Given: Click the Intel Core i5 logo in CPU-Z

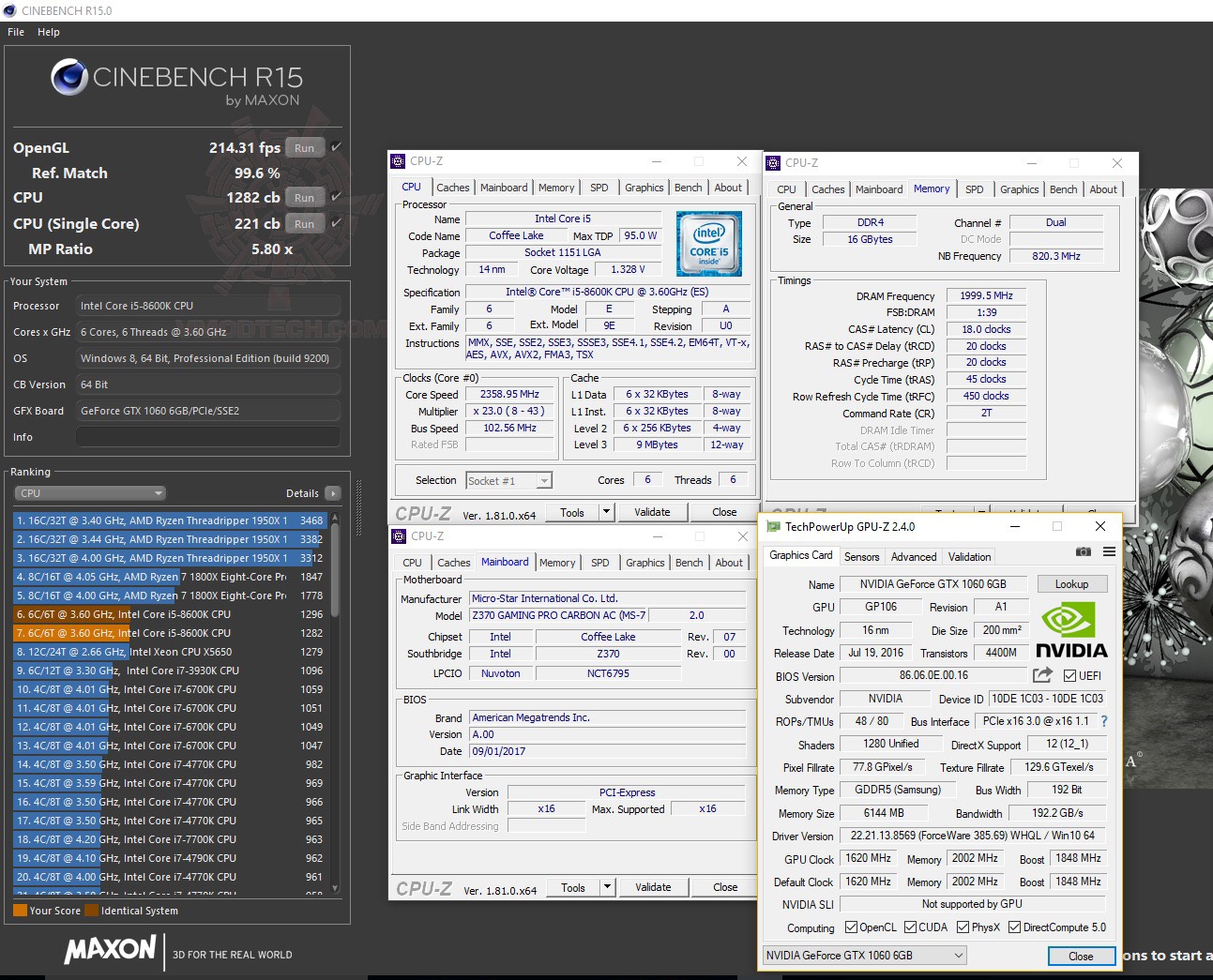Looking at the screenshot, I should [x=709, y=243].
